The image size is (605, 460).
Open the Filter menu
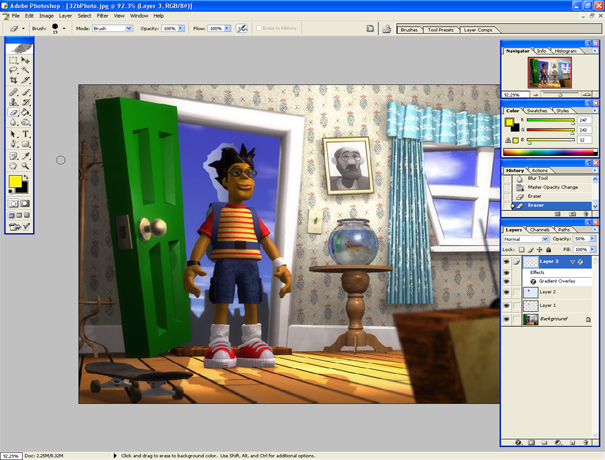pyautogui.click(x=103, y=16)
